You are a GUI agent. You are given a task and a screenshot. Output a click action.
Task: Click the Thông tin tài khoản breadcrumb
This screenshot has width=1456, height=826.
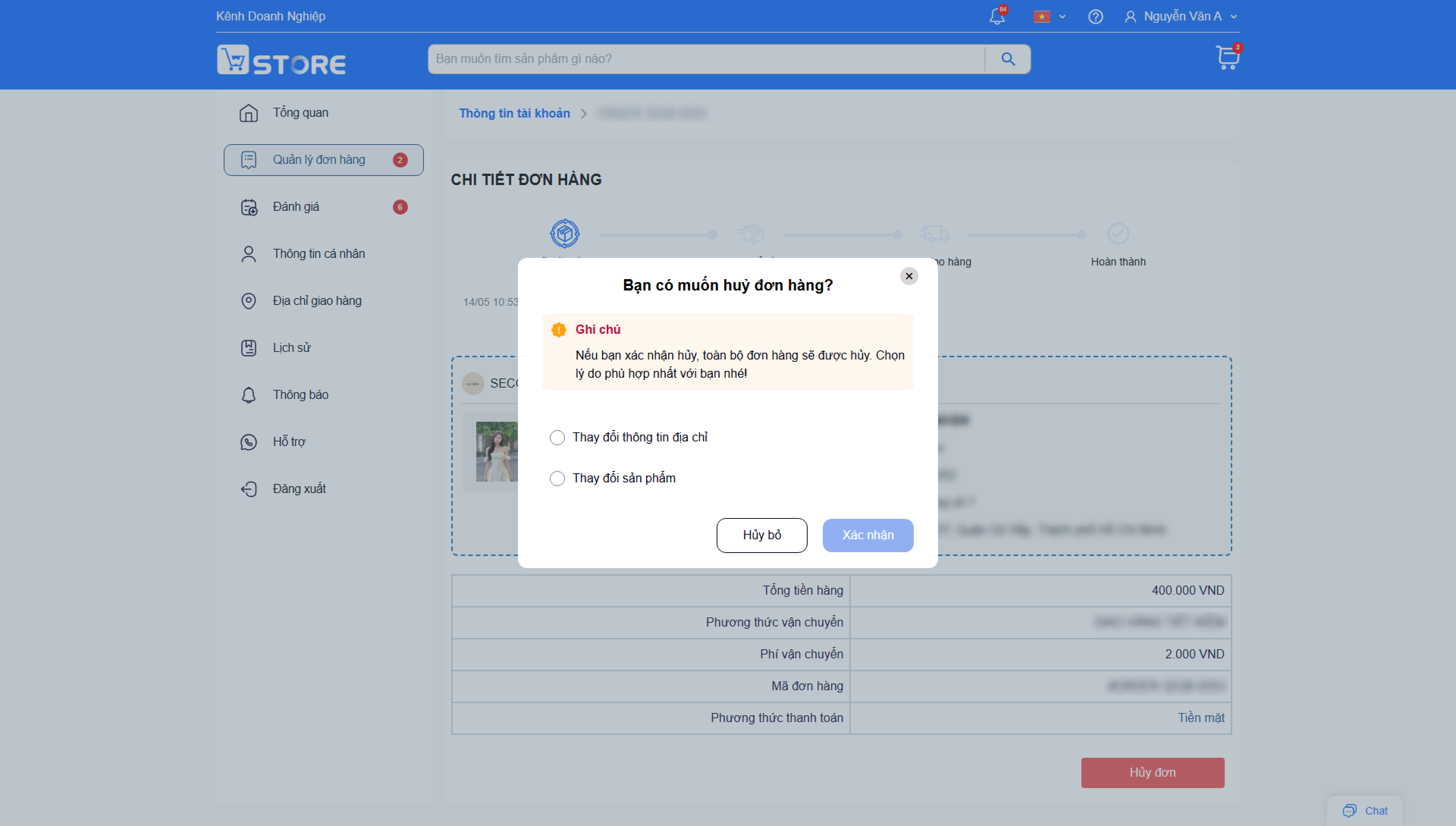[x=515, y=113]
